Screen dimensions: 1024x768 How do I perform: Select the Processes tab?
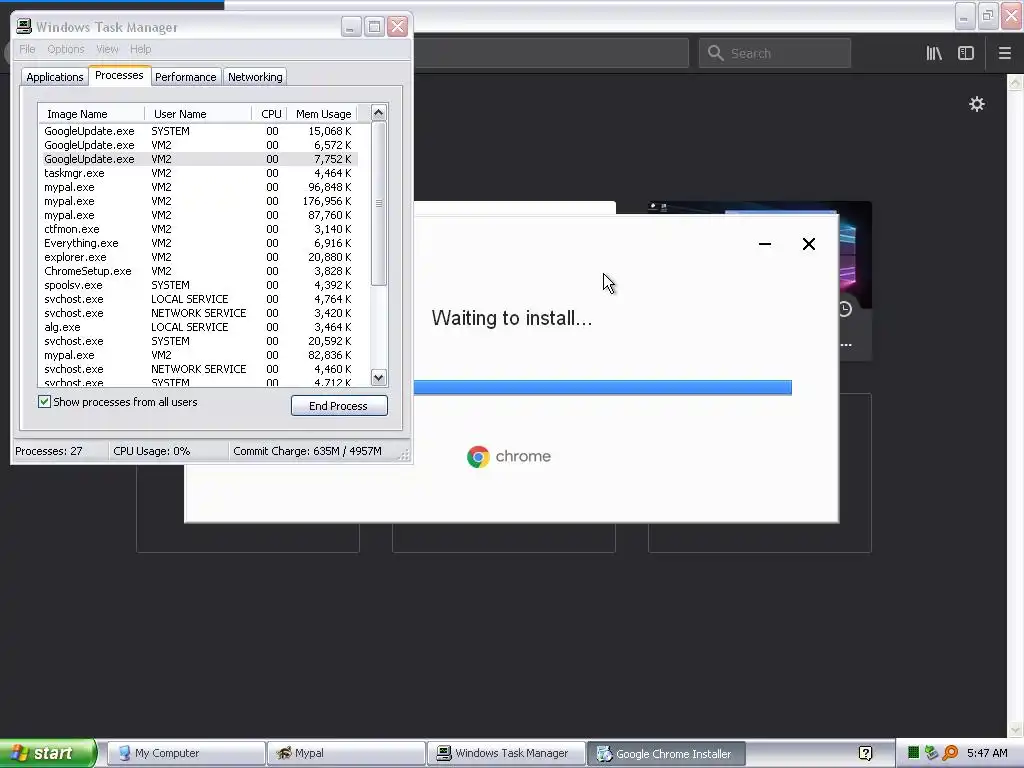coord(119,75)
